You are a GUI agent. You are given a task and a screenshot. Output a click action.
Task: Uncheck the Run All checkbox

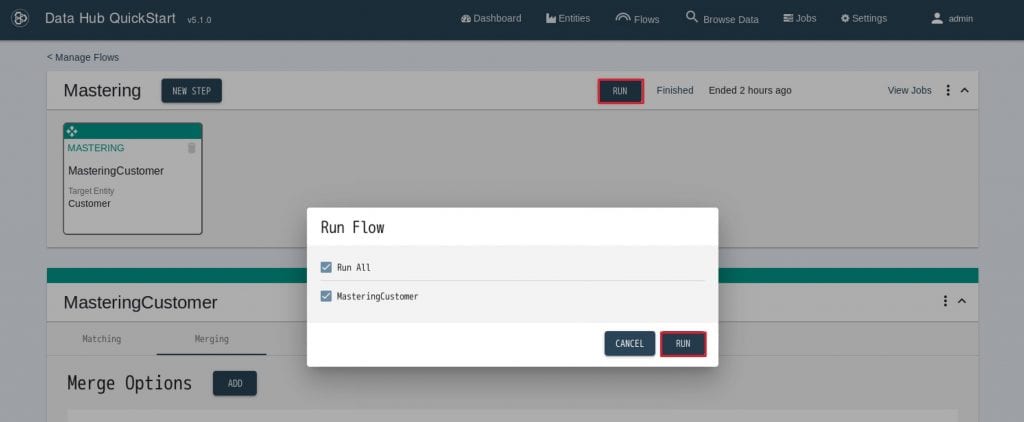tap(326, 268)
